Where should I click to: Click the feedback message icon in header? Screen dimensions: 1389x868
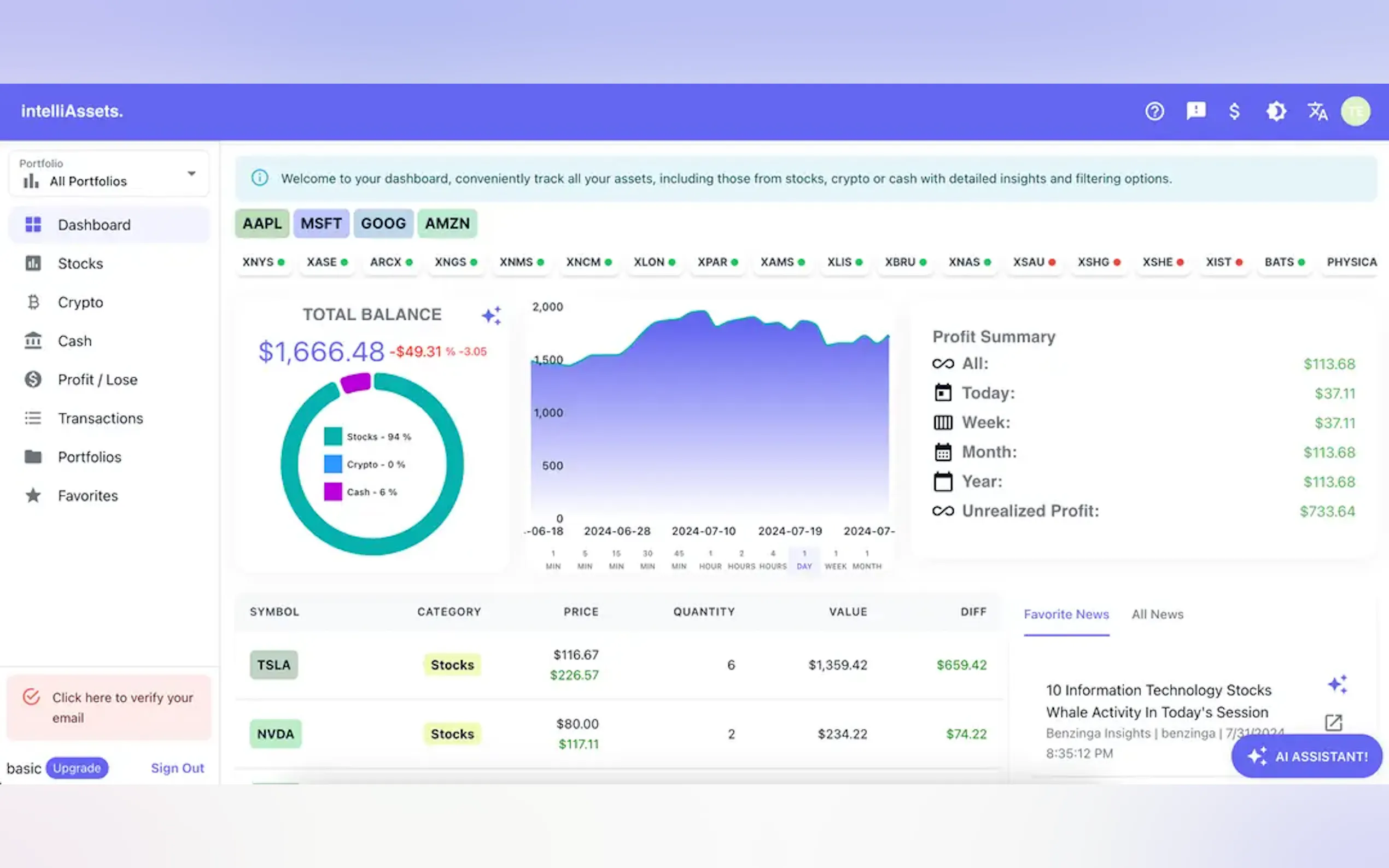[x=1195, y=112]
